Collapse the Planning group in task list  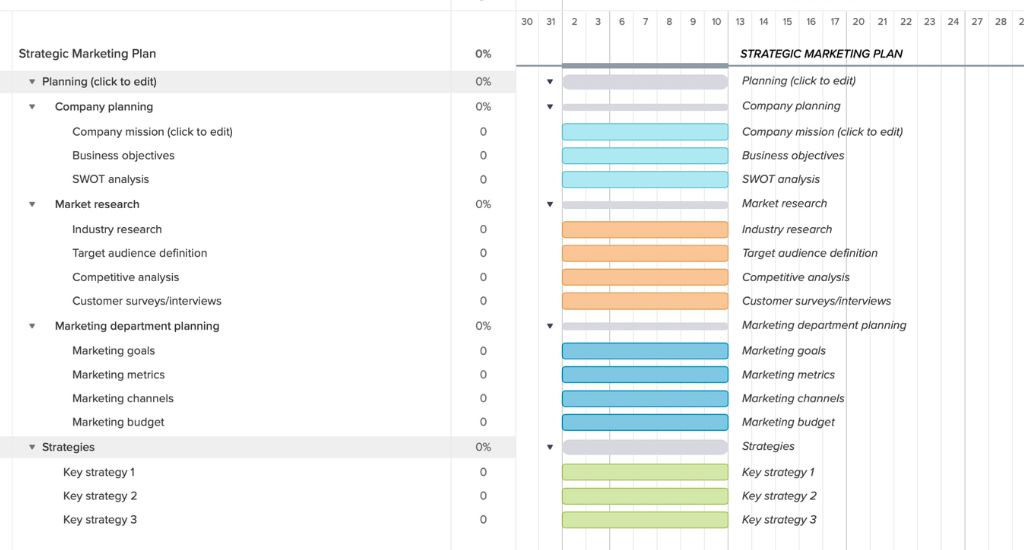tap(32, 82)
